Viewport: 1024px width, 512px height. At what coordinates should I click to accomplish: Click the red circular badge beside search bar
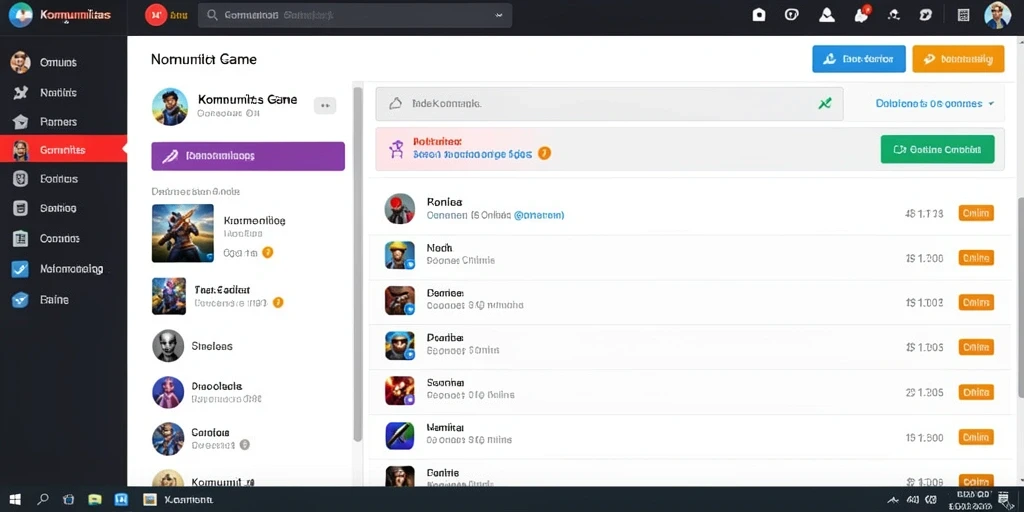pyautogui.click(x=156, y=15)
